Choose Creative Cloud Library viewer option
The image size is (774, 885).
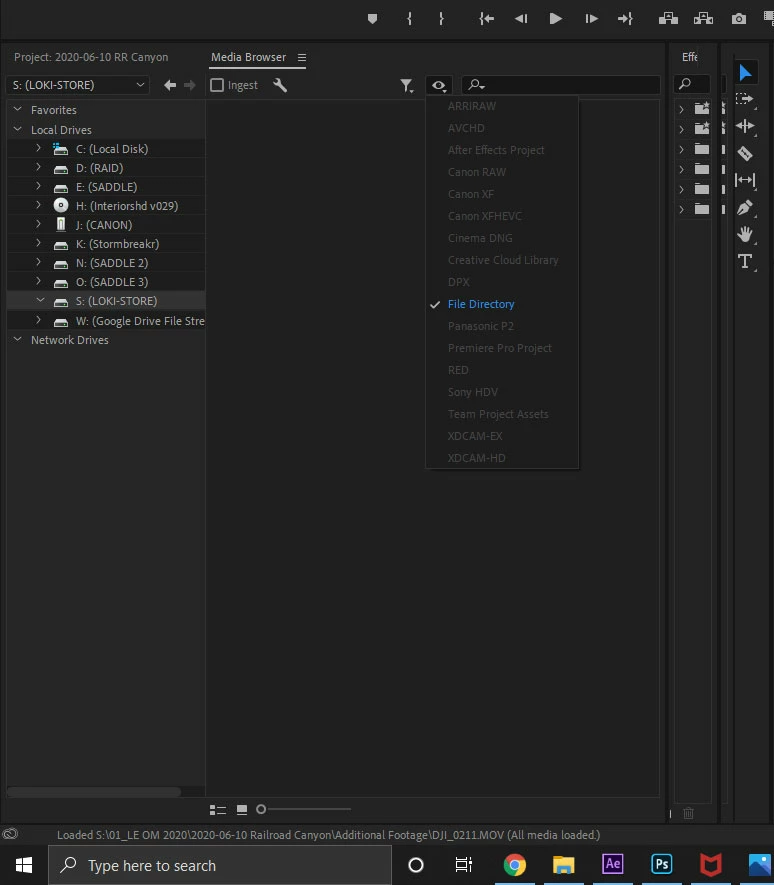(x=503, y=260)
